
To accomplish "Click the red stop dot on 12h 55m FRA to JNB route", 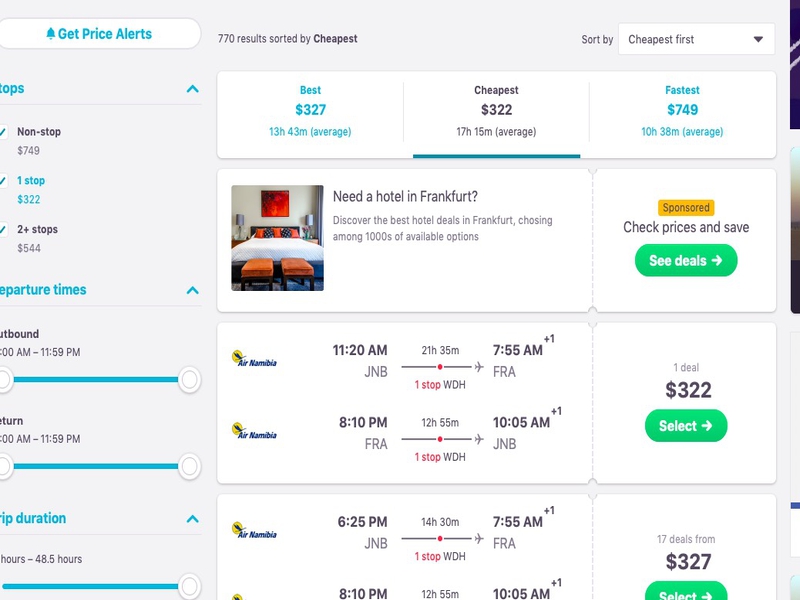I will click(440, 439).
